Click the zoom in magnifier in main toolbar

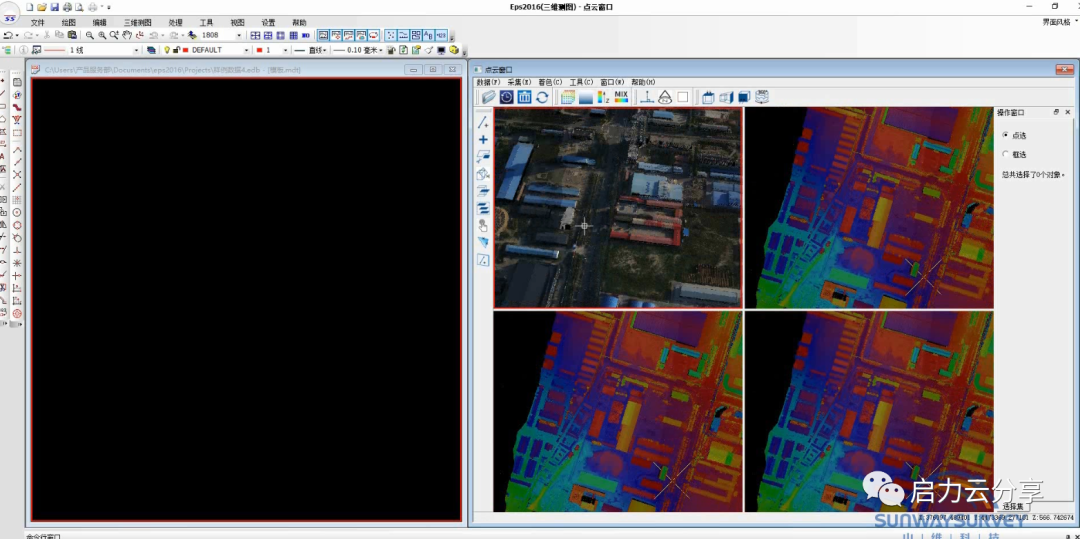pyautogui.click(x=102, y=35)
